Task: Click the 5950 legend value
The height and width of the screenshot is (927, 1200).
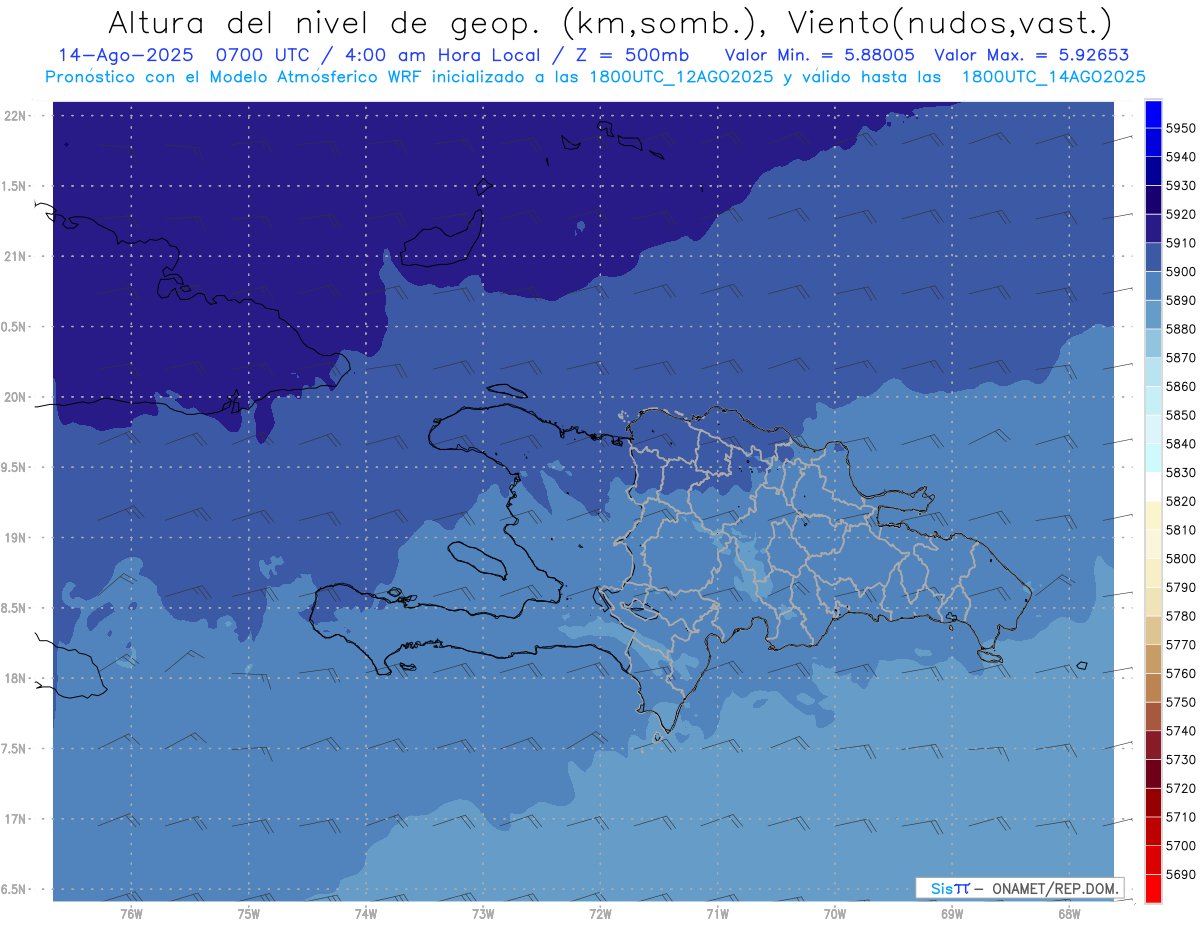Action: coord(1180,128)
